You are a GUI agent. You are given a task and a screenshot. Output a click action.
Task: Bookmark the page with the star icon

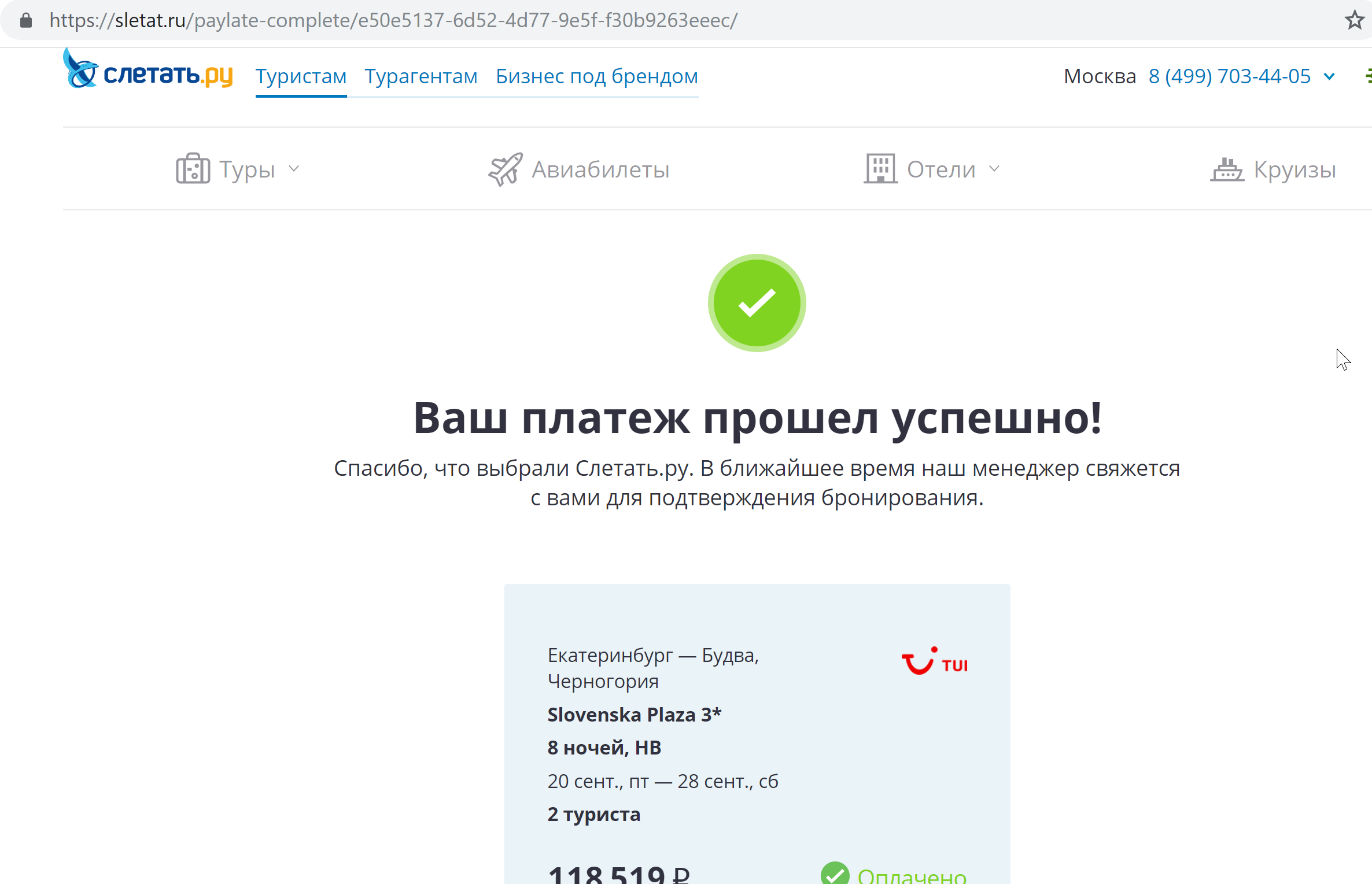click(1355, 20)
